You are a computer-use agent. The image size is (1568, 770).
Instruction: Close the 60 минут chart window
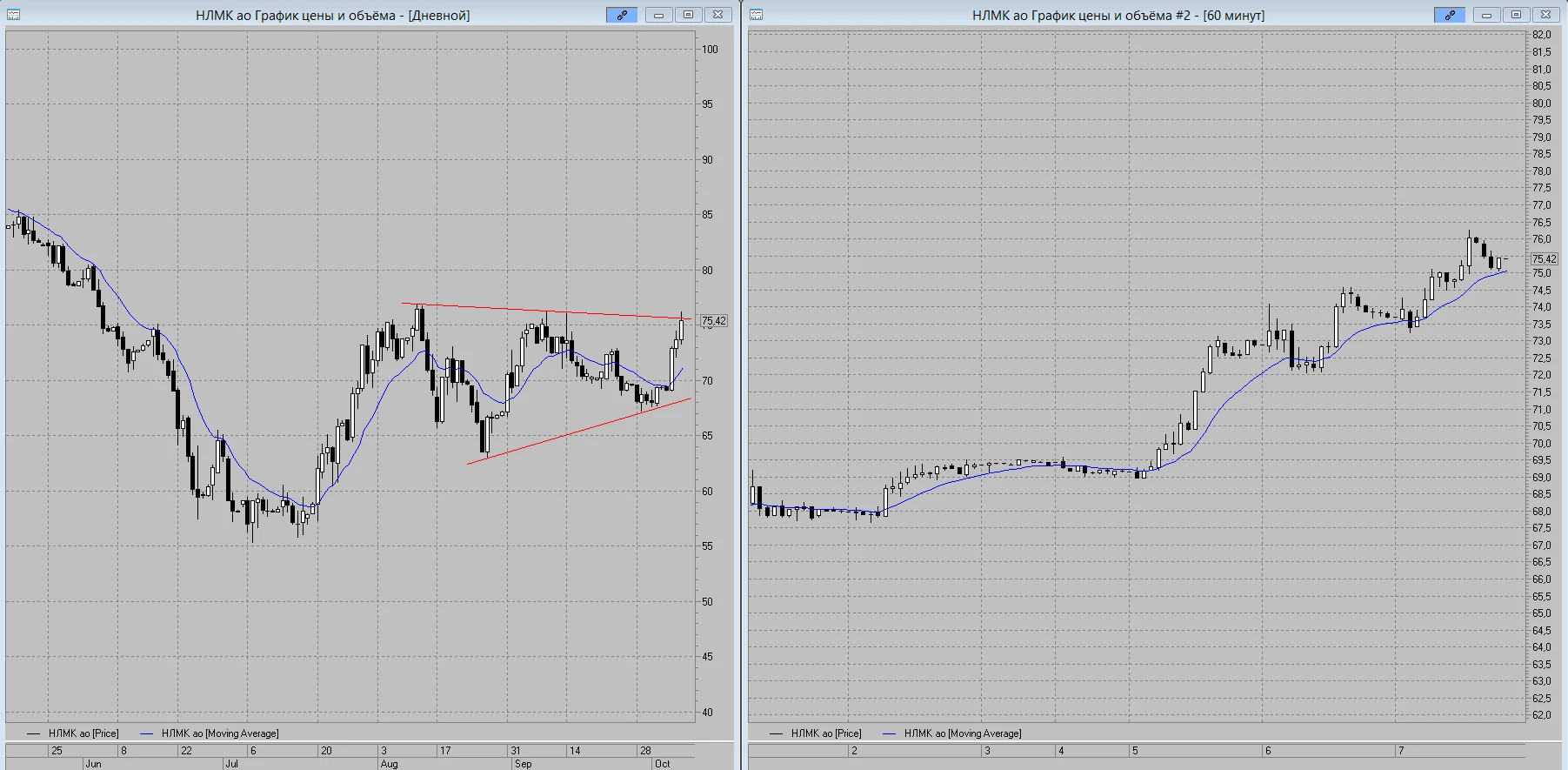pos(1545,15)
